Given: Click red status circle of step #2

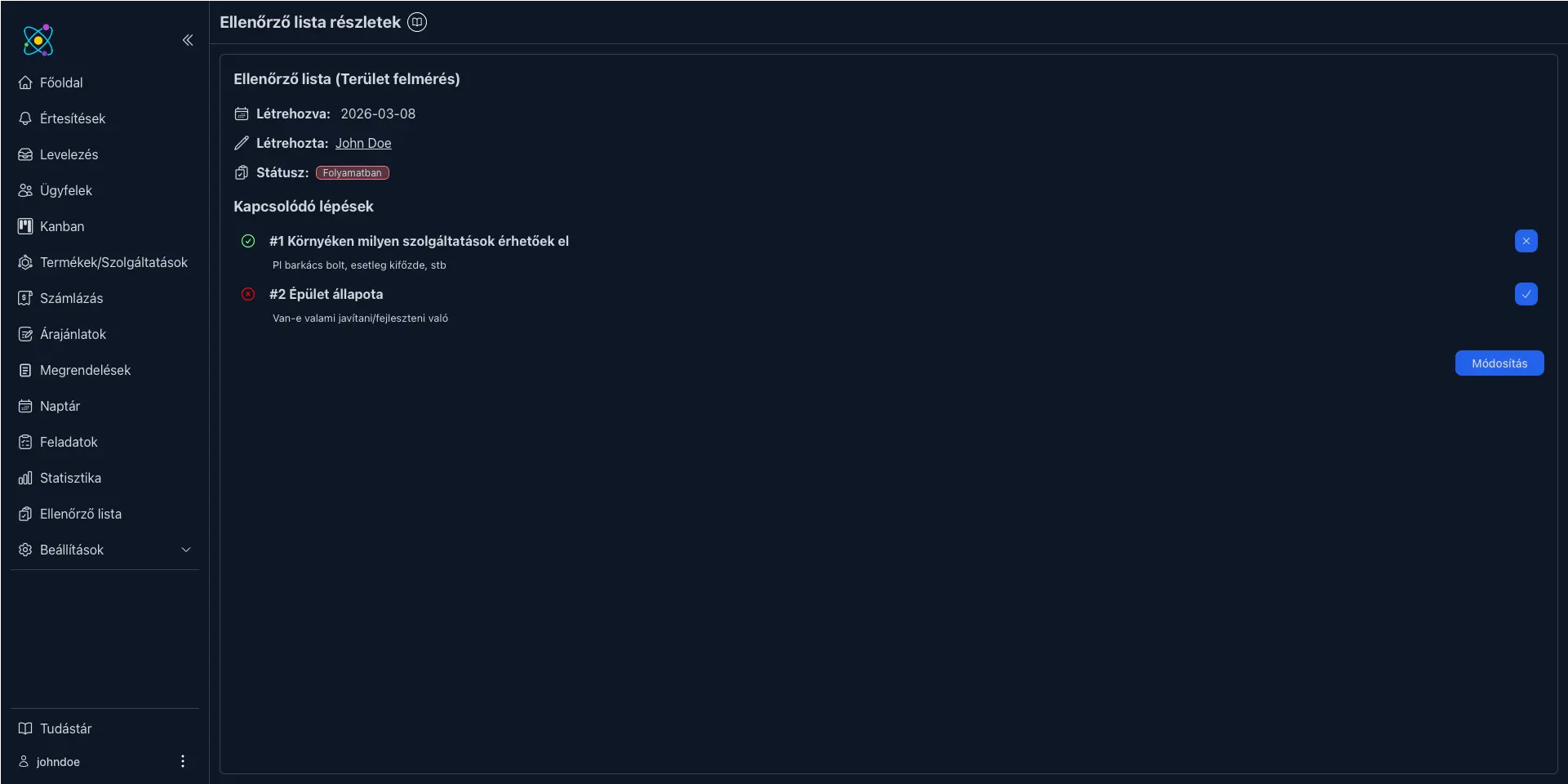Looking at the screenshot, I should click(248, 294).
